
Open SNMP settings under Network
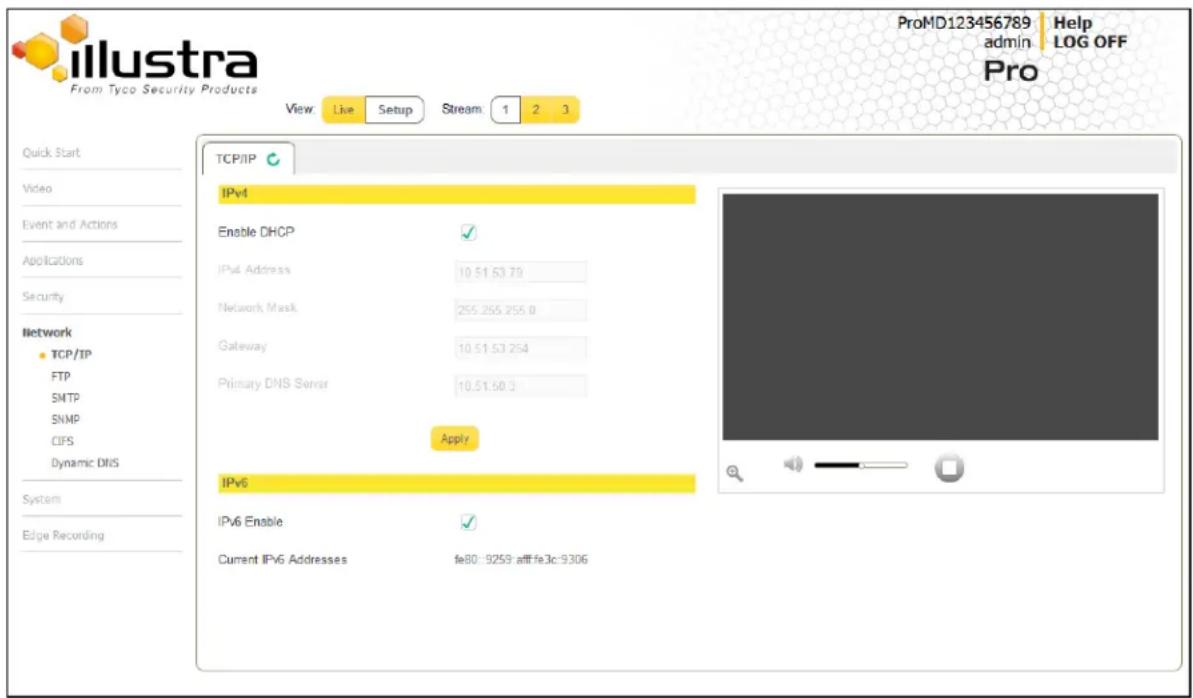(65, 419)
